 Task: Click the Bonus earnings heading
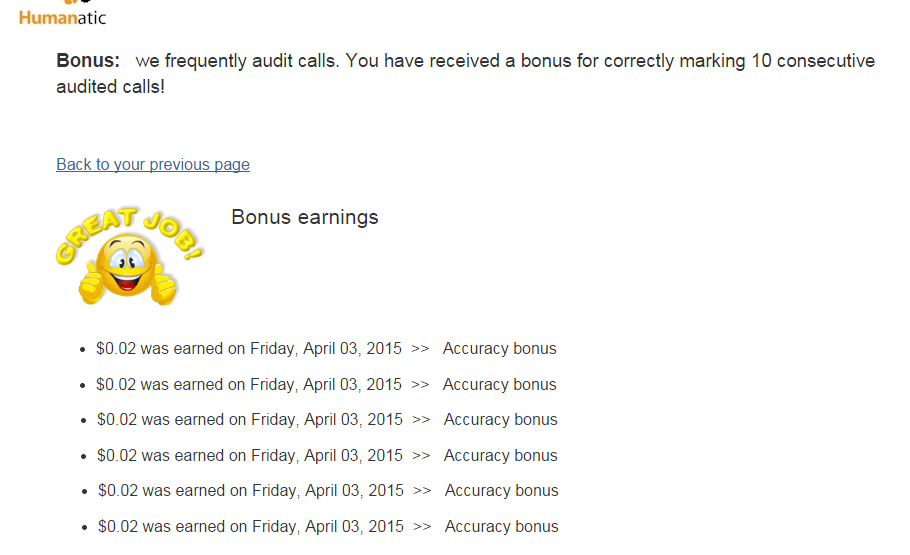(305, 217)
